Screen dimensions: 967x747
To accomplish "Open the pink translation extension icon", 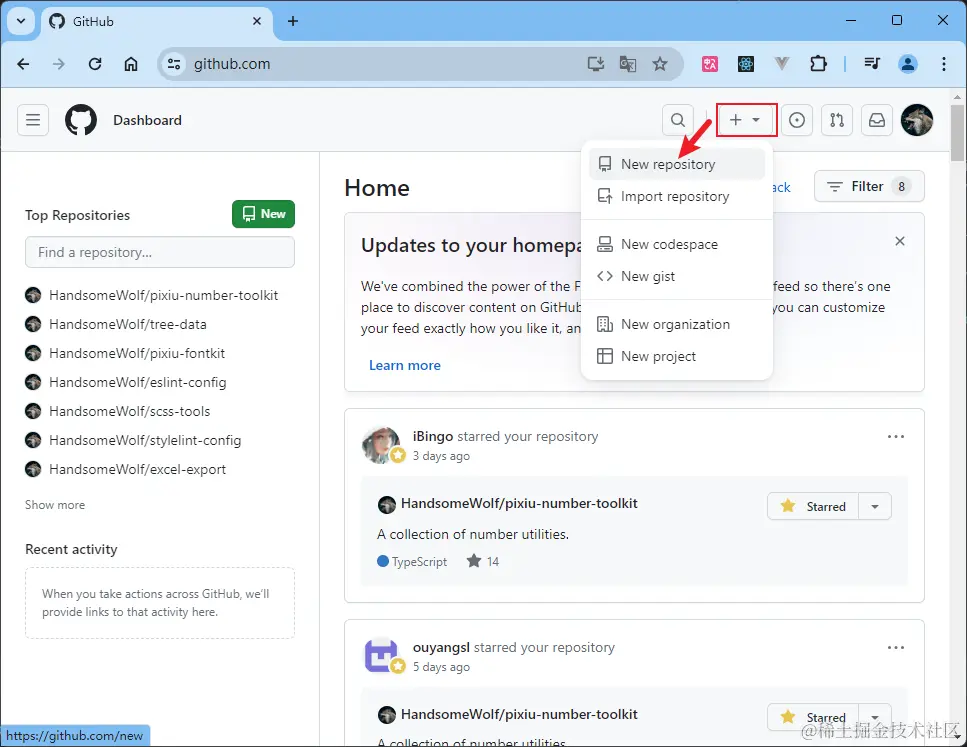I will click(x=710, y=64).
